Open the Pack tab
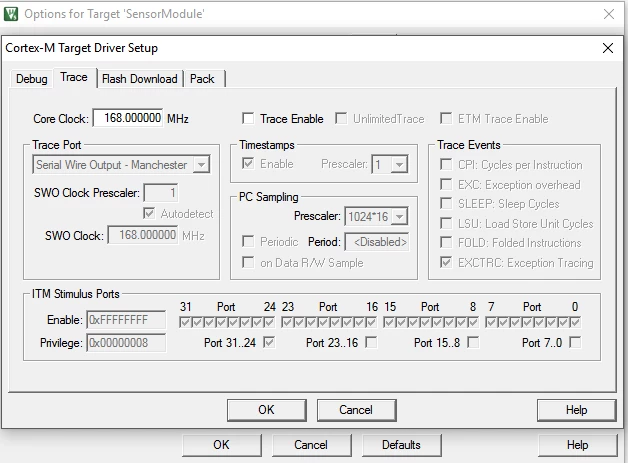 (202, 79)
